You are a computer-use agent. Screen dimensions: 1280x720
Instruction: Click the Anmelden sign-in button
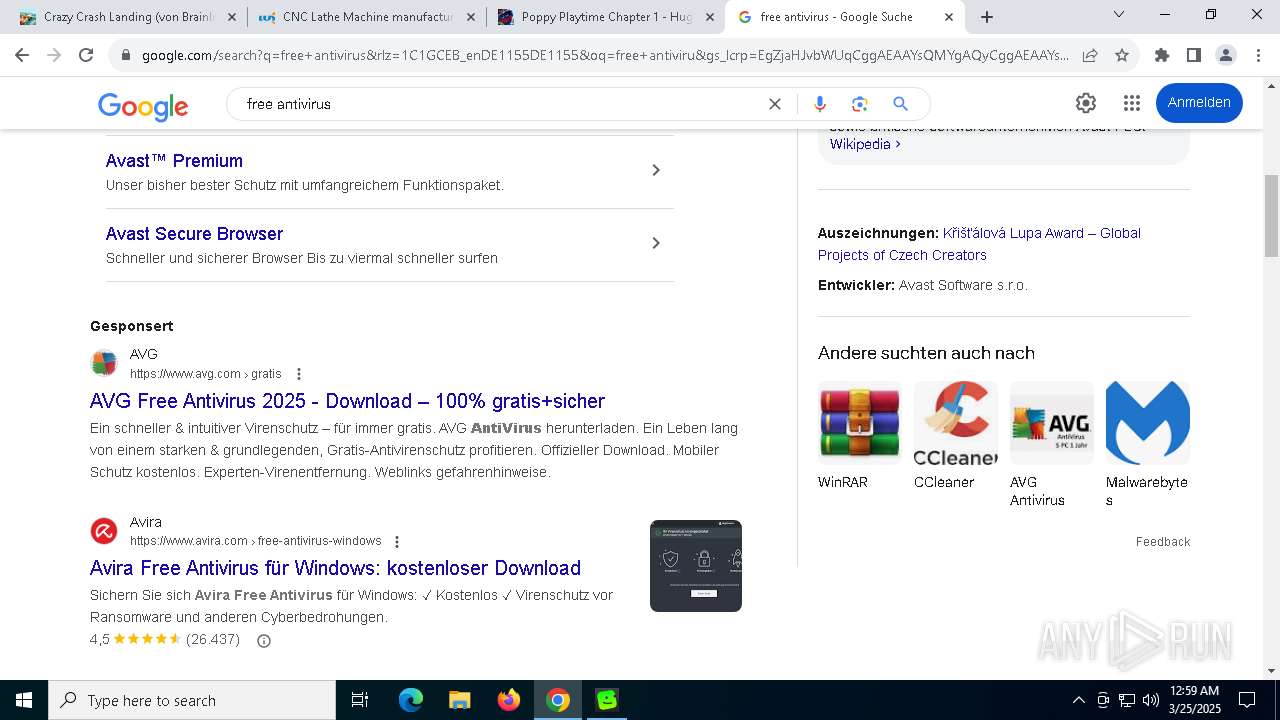click(1199, 103)
